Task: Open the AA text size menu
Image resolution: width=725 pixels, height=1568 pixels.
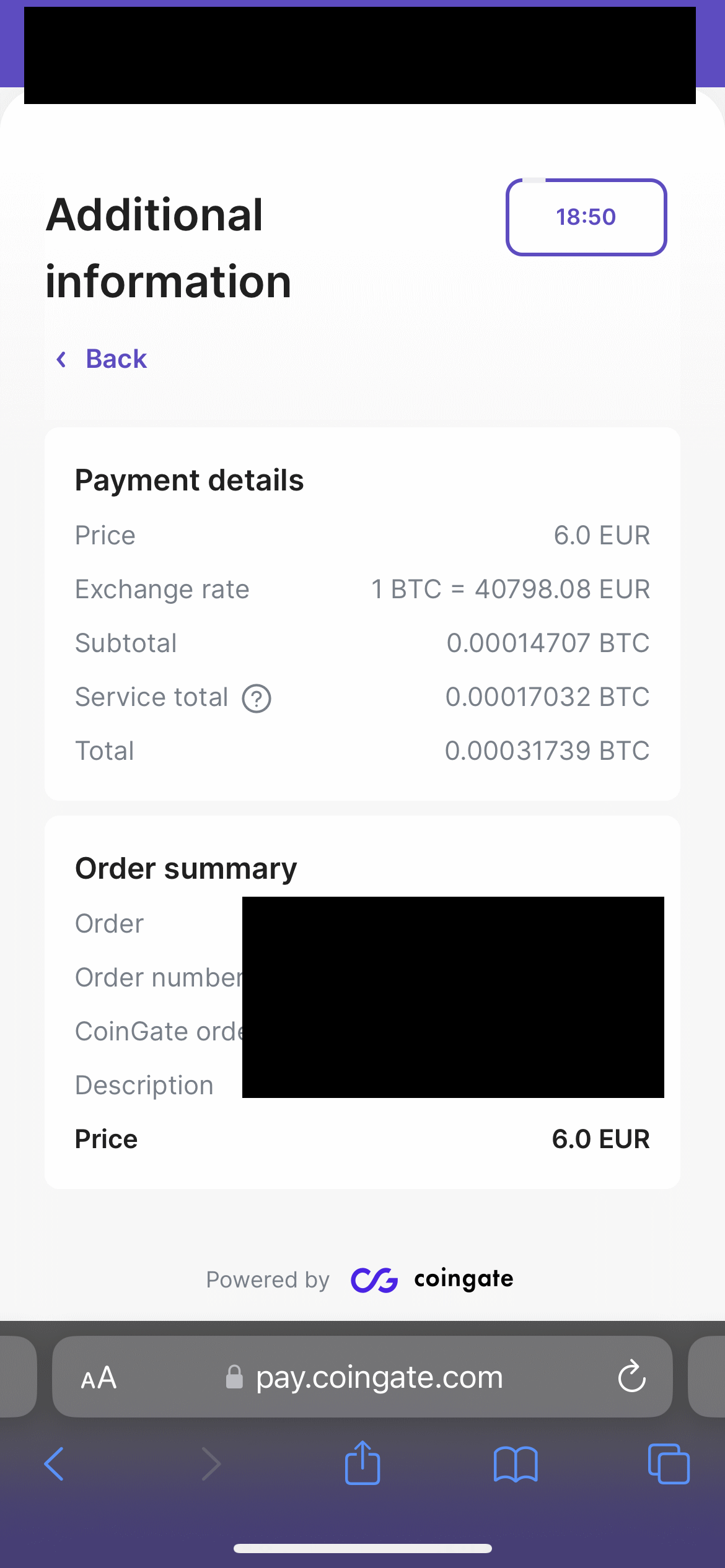Action: tap(99, 1378)
